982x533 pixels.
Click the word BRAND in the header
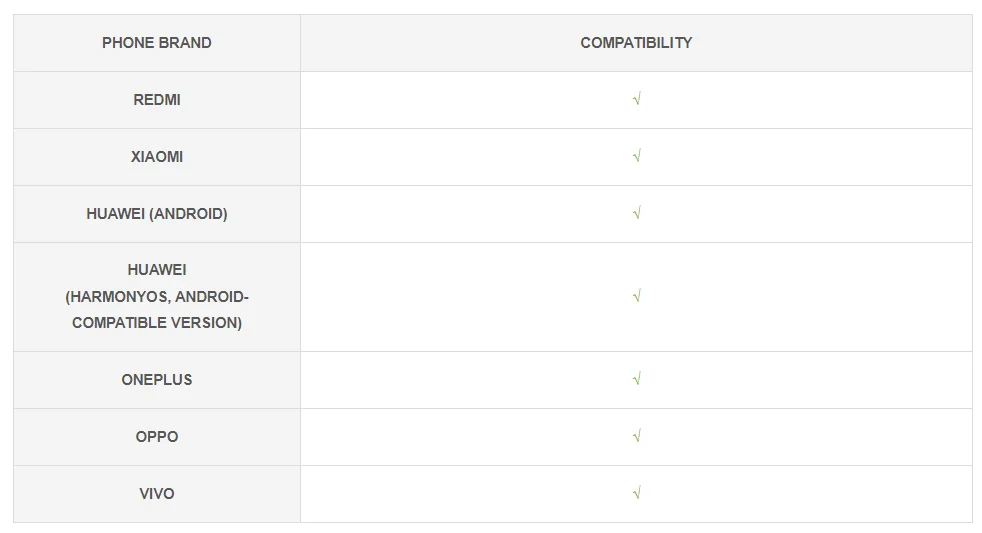click(x=187, y=43)
